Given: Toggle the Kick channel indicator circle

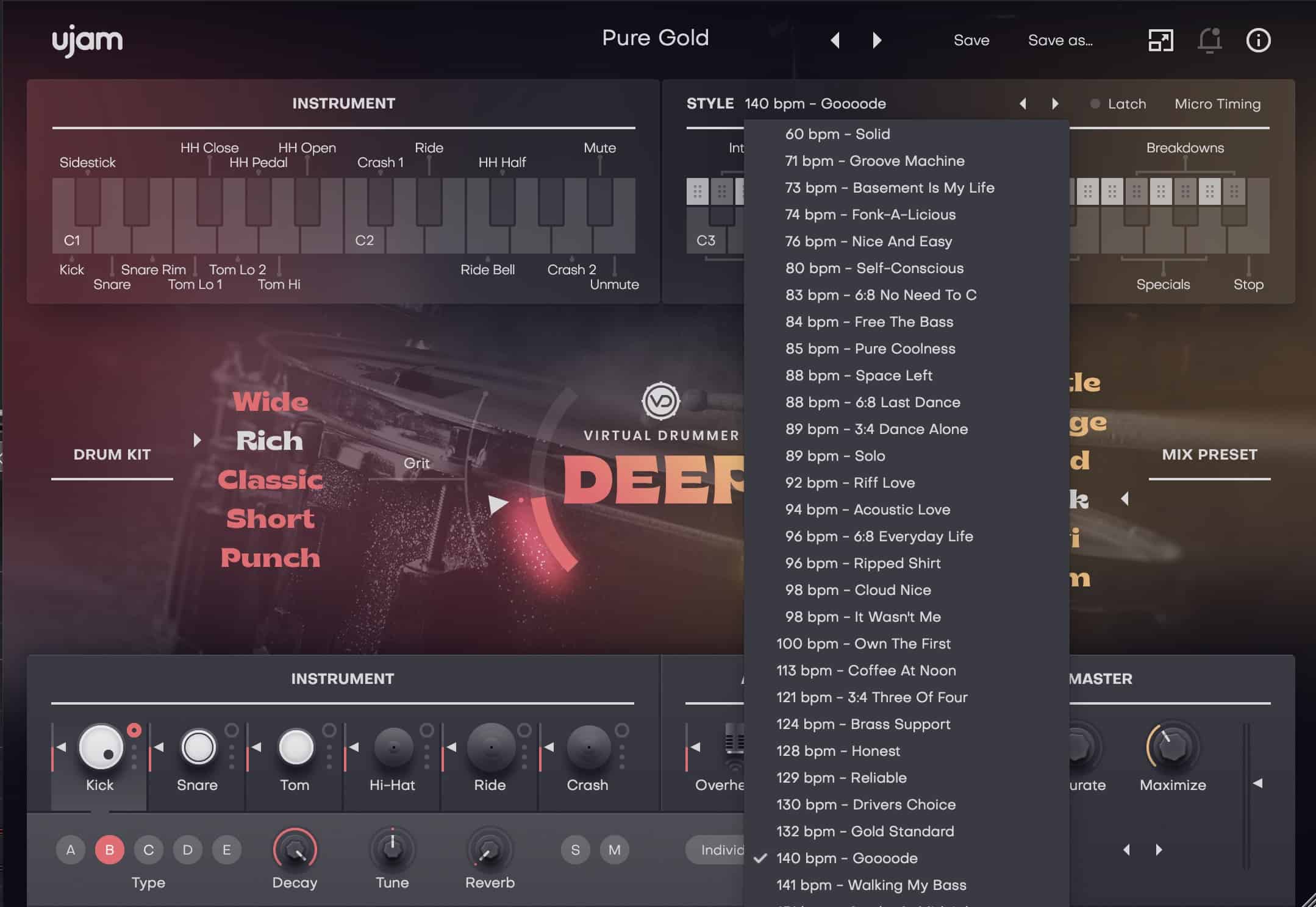Looking at the screenshot, I should pyautogui.click(x=134, y=730).
